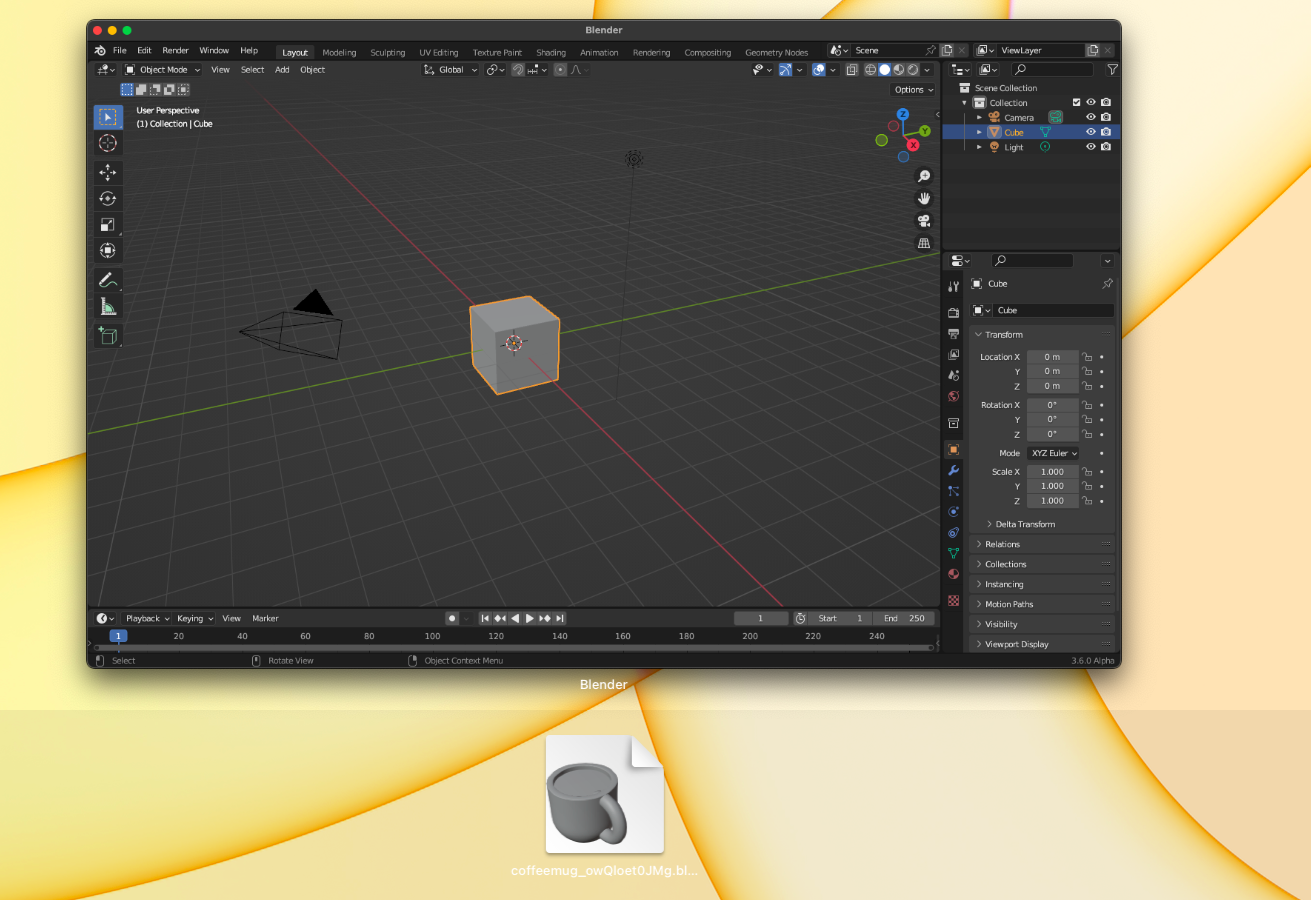Activate the Rotate tool
Screen dimensions: 1311x900
tap(108, 199)
